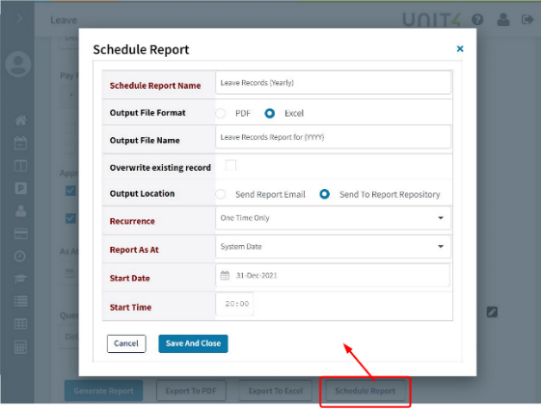The image size is (541, 409).
Task: Click Generate Report button behind dialog
Action: (x=104, y=391)
